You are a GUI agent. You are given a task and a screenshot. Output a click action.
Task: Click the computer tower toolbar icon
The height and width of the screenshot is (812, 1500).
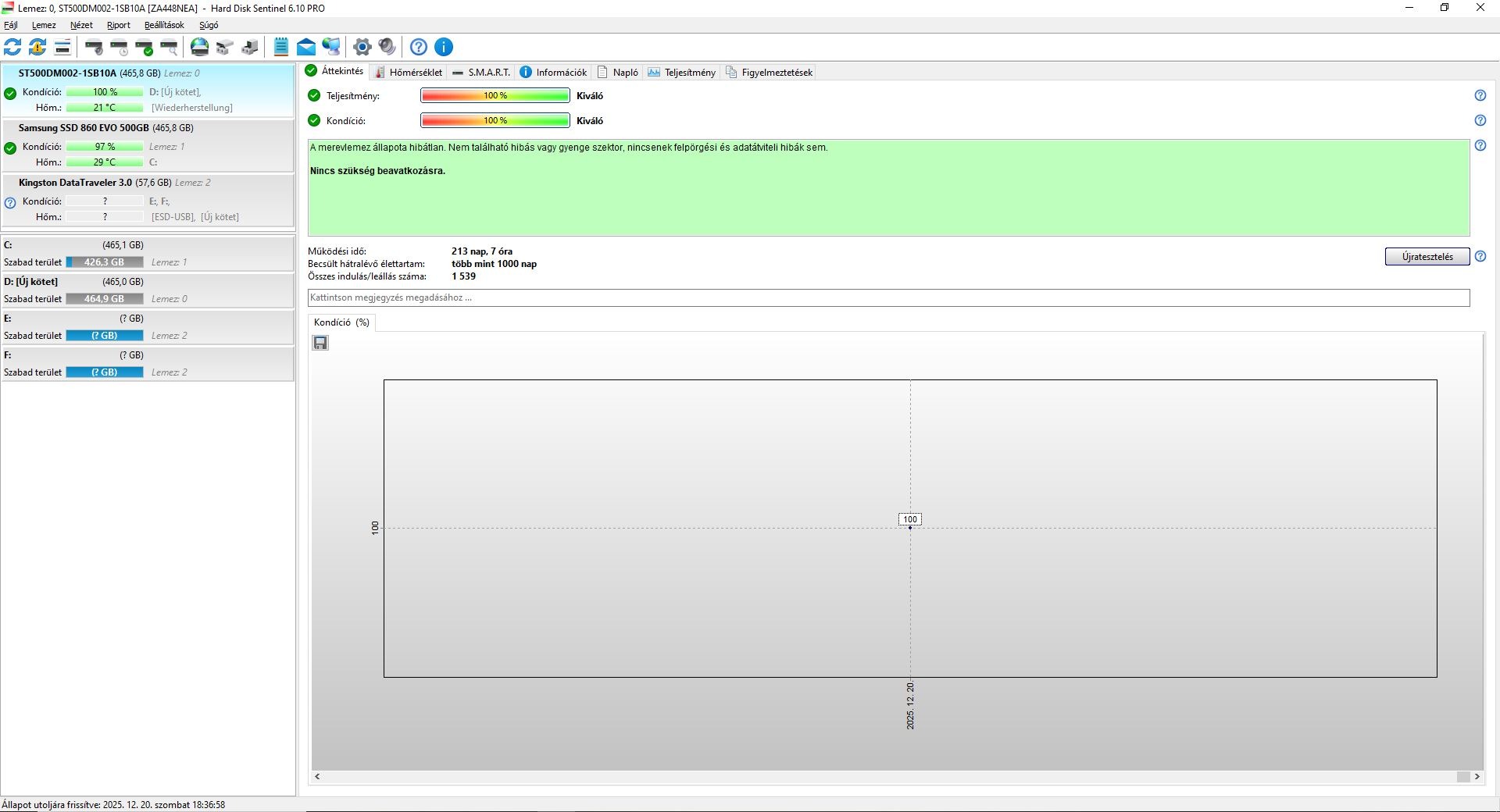point(250,47)
